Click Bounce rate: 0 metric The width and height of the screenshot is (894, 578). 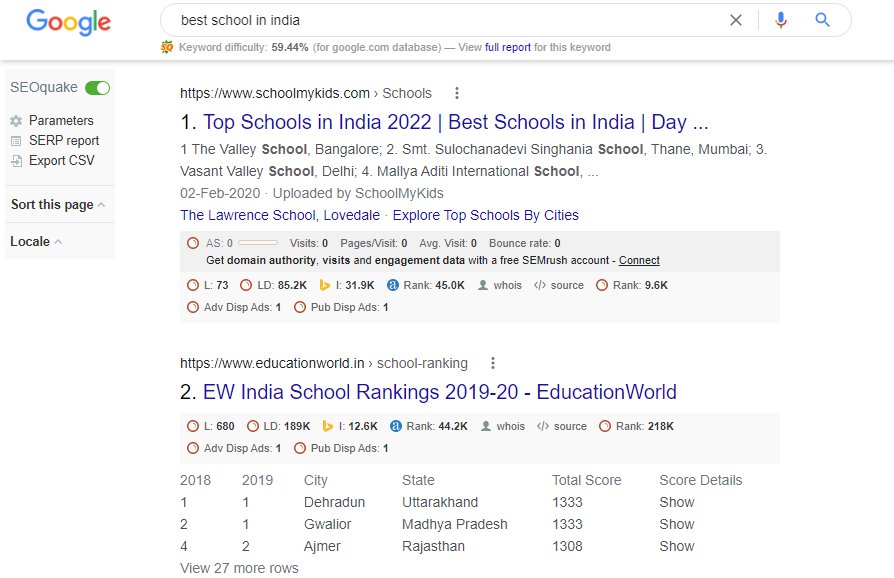click(x=525, y=243)
